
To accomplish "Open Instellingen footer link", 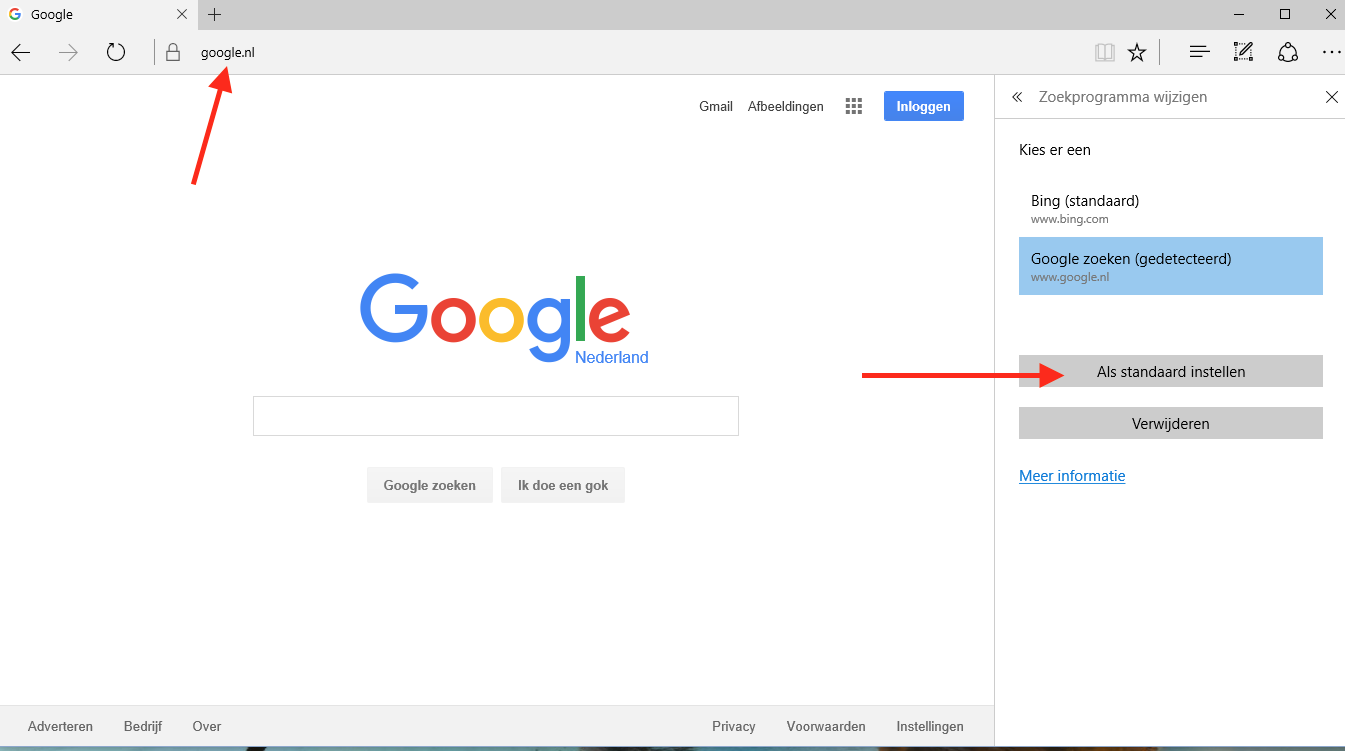I will tap(930, 726).
